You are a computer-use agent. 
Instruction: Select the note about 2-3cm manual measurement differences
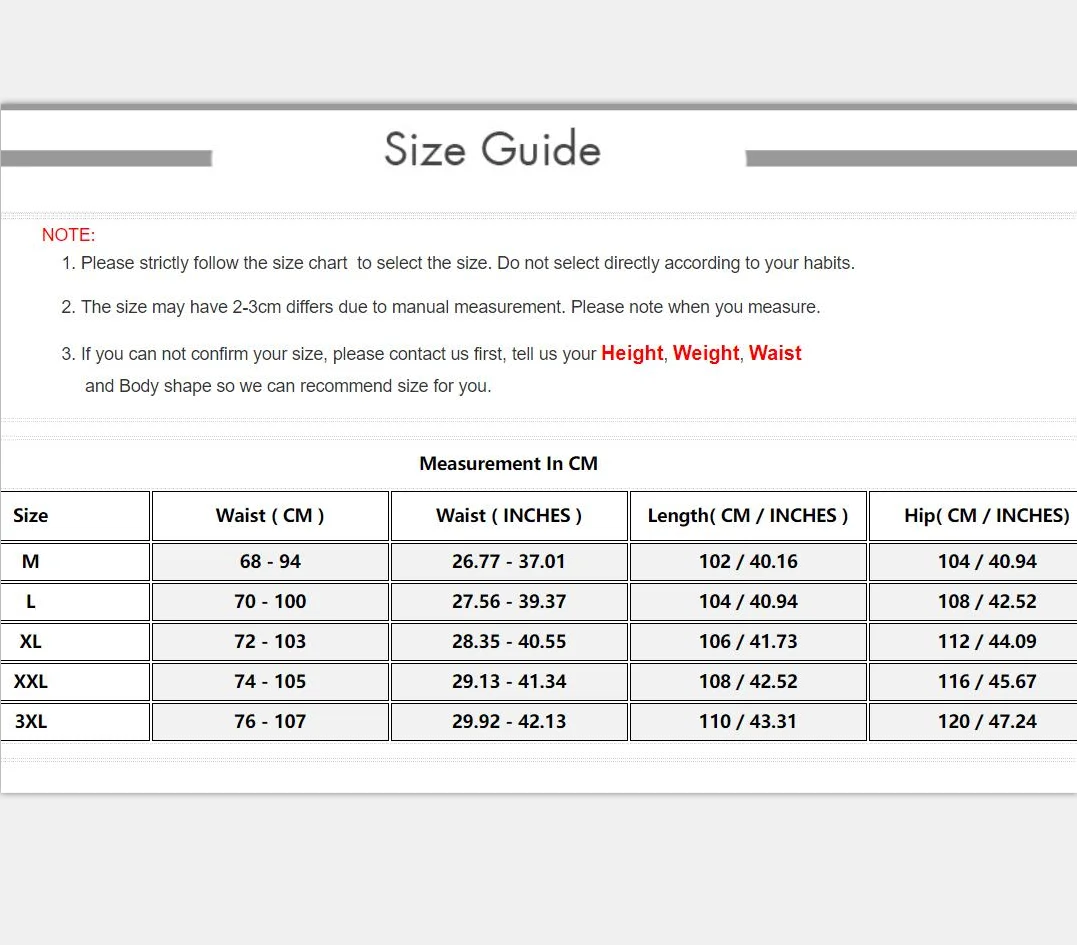(x=441, y=307)
